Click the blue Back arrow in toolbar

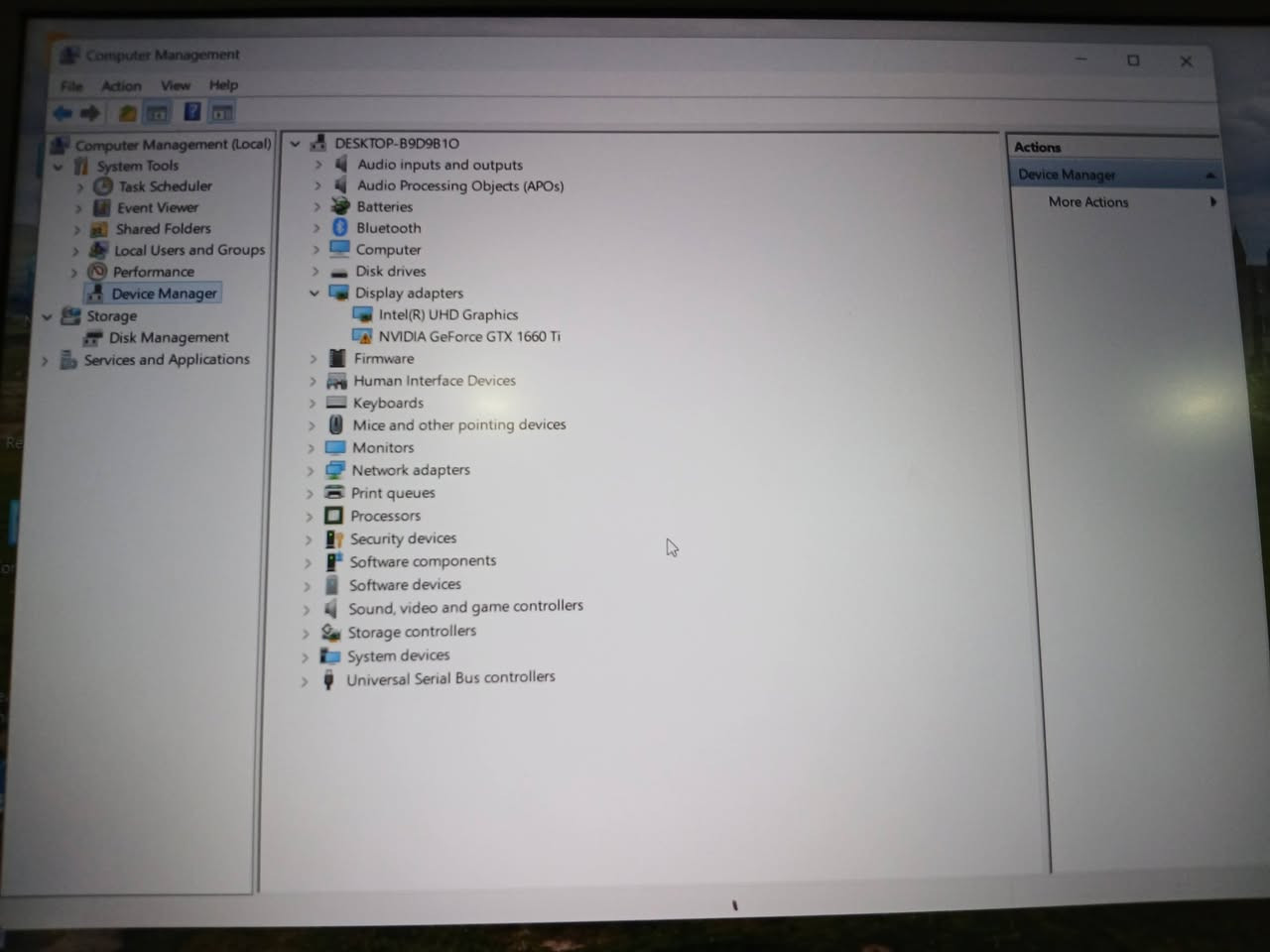coord(63,113)
